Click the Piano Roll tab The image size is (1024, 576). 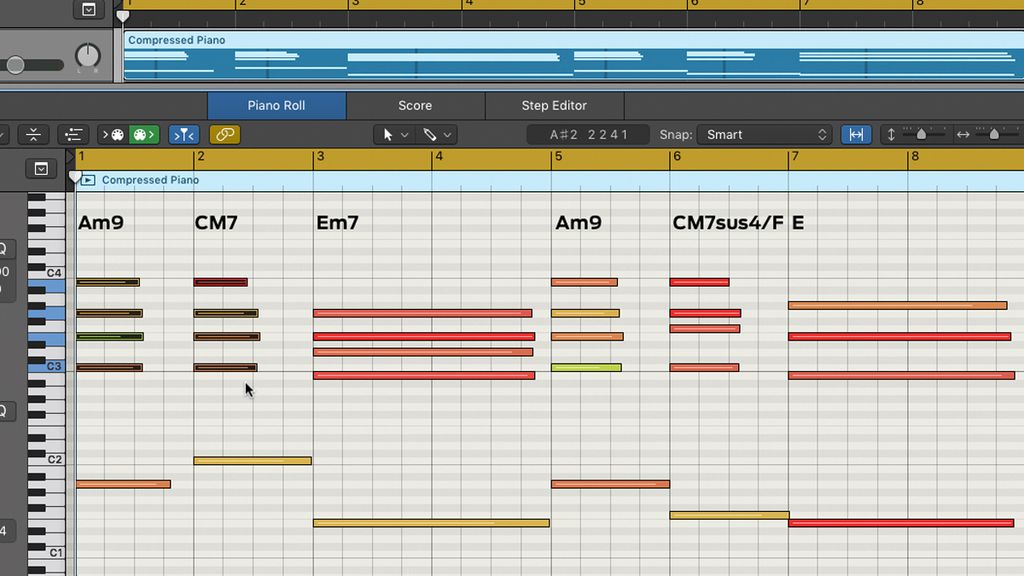pos(276,105)
